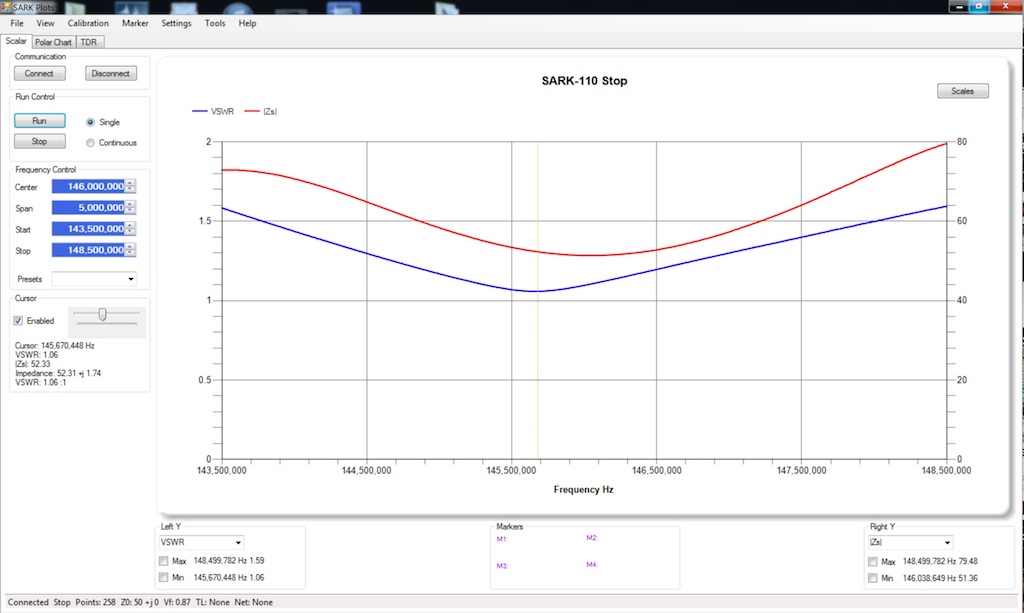Switch to the Polar Chart tab
The image size is (1024, 613).
click(54, 42)
